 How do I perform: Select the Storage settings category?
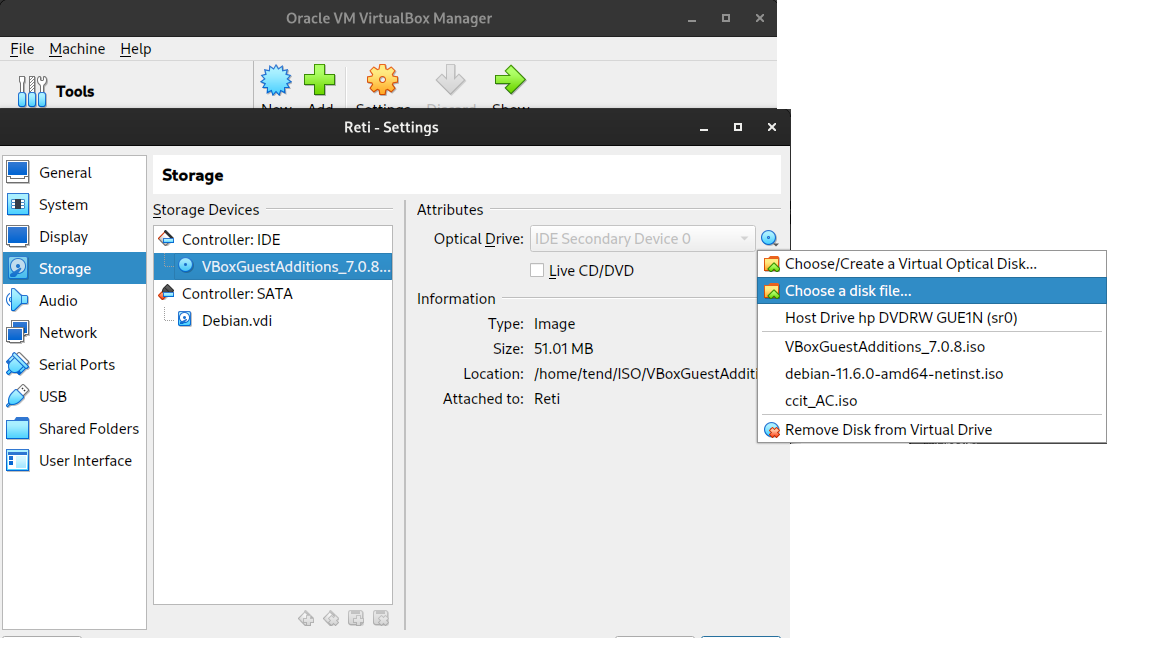tap(74, 268)
